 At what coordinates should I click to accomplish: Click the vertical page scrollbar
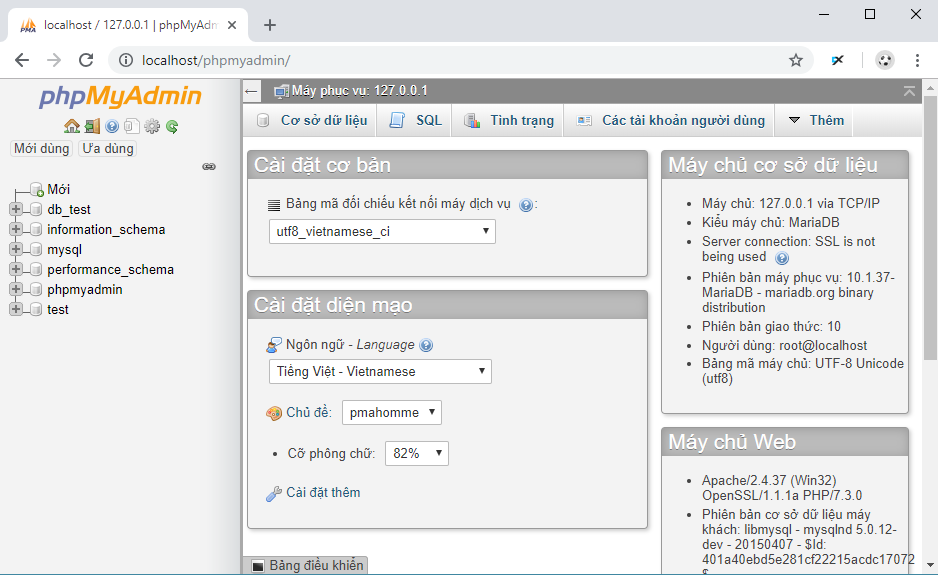click(x=930, y=227)
